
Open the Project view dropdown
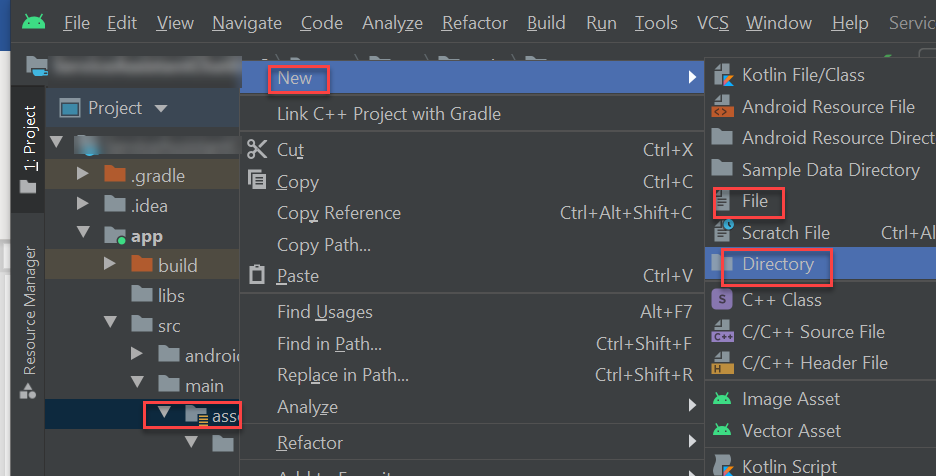[161, 108]
